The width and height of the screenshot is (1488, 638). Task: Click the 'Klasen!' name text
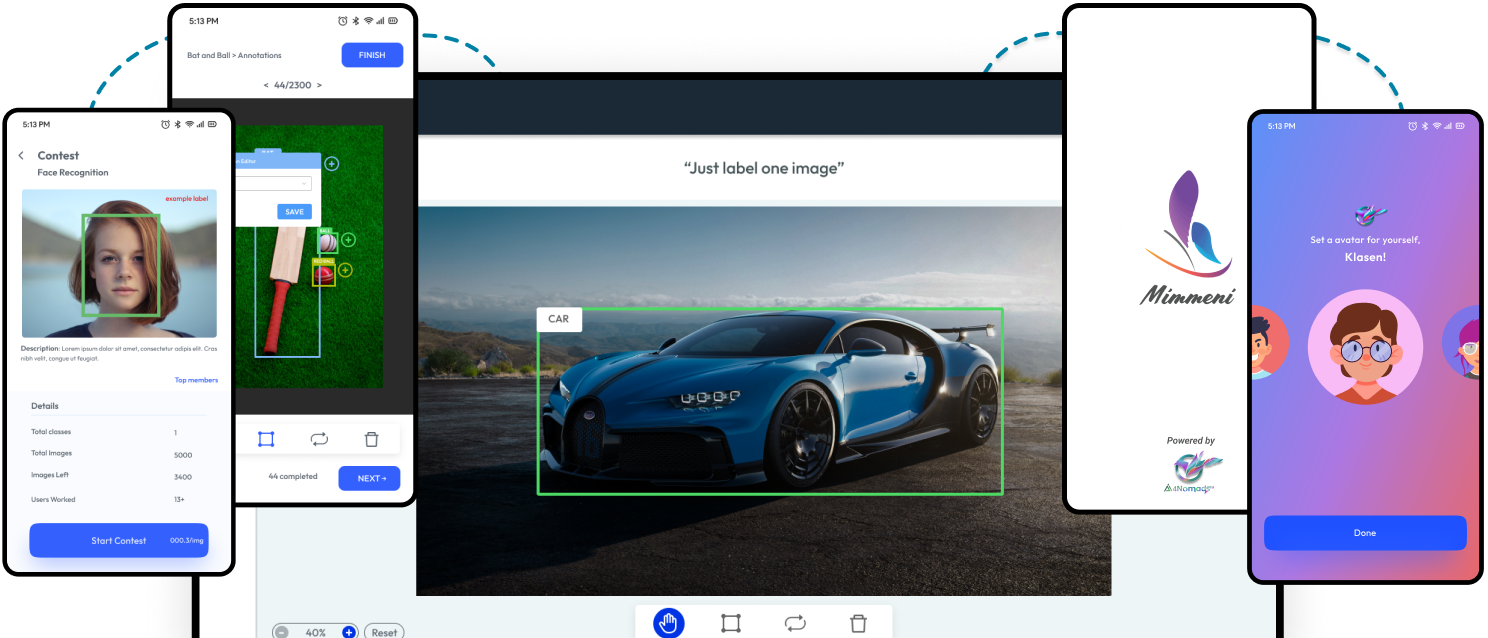(x=1365, y=257)
